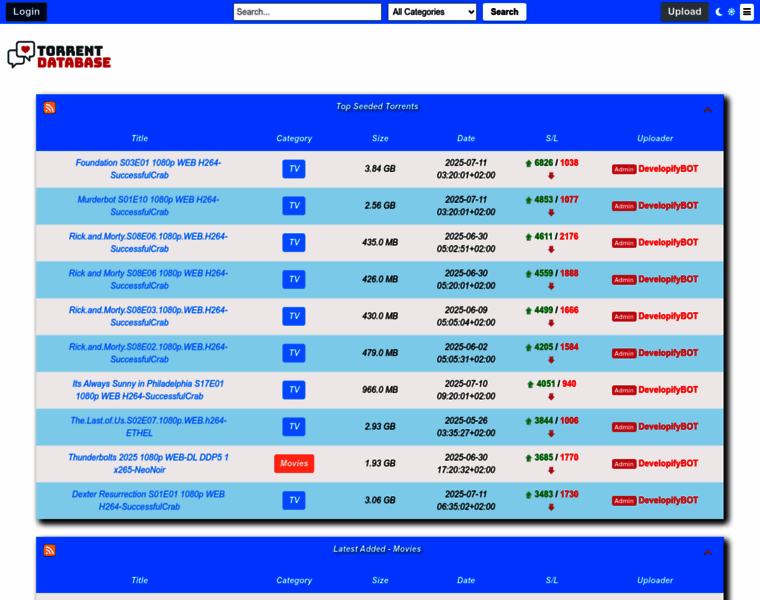Open Its Always Sunny in Philadelphia S17E01 torrent

pyautogui.click(x=148, y=390)
